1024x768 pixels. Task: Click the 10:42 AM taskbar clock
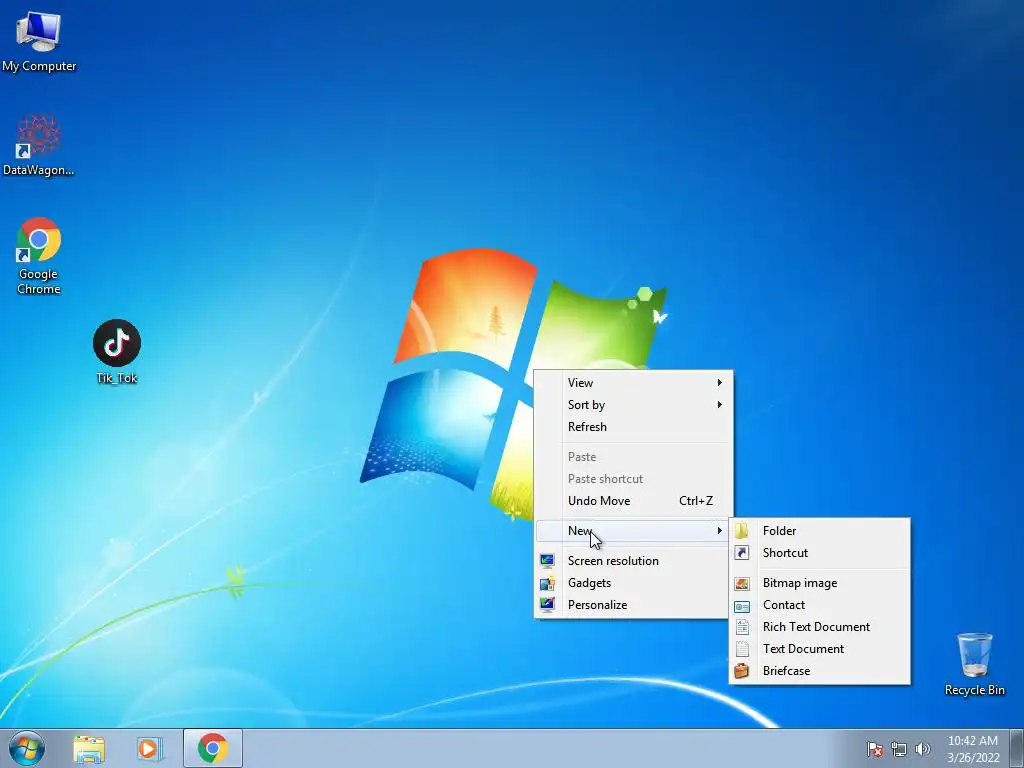972,741
